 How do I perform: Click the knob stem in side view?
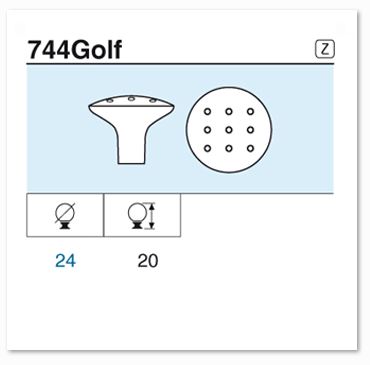[x=132, y=148]
